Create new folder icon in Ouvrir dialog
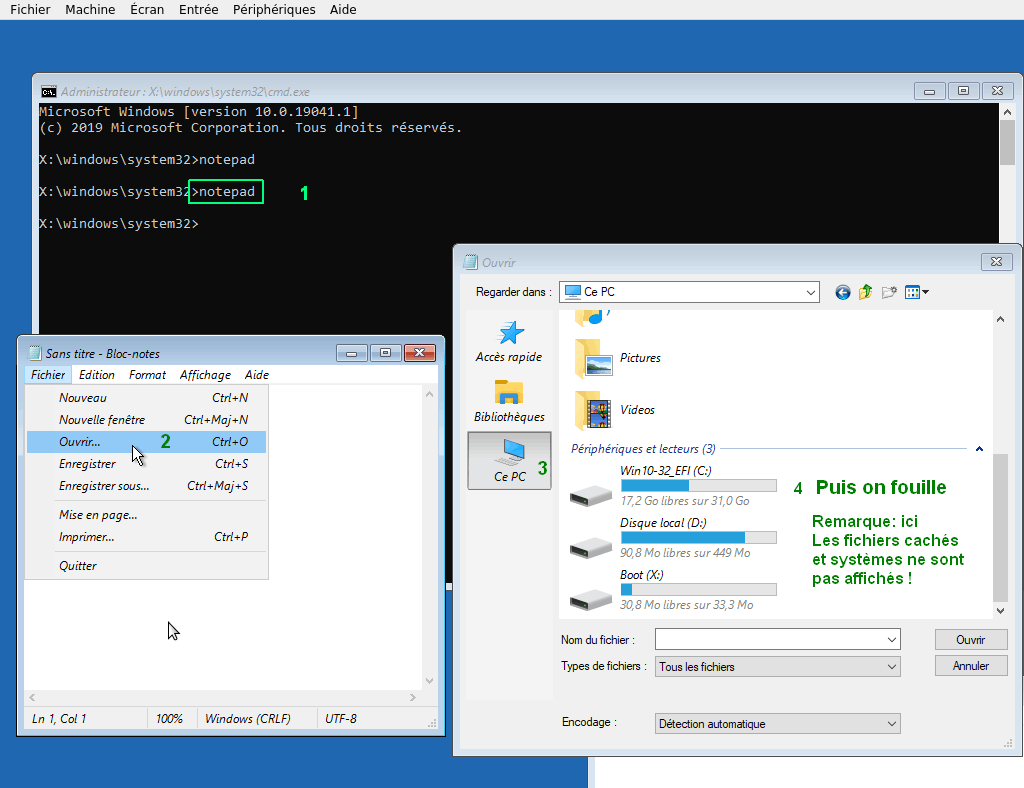This screenshot has width=1024, height=788. click(889, 292)
